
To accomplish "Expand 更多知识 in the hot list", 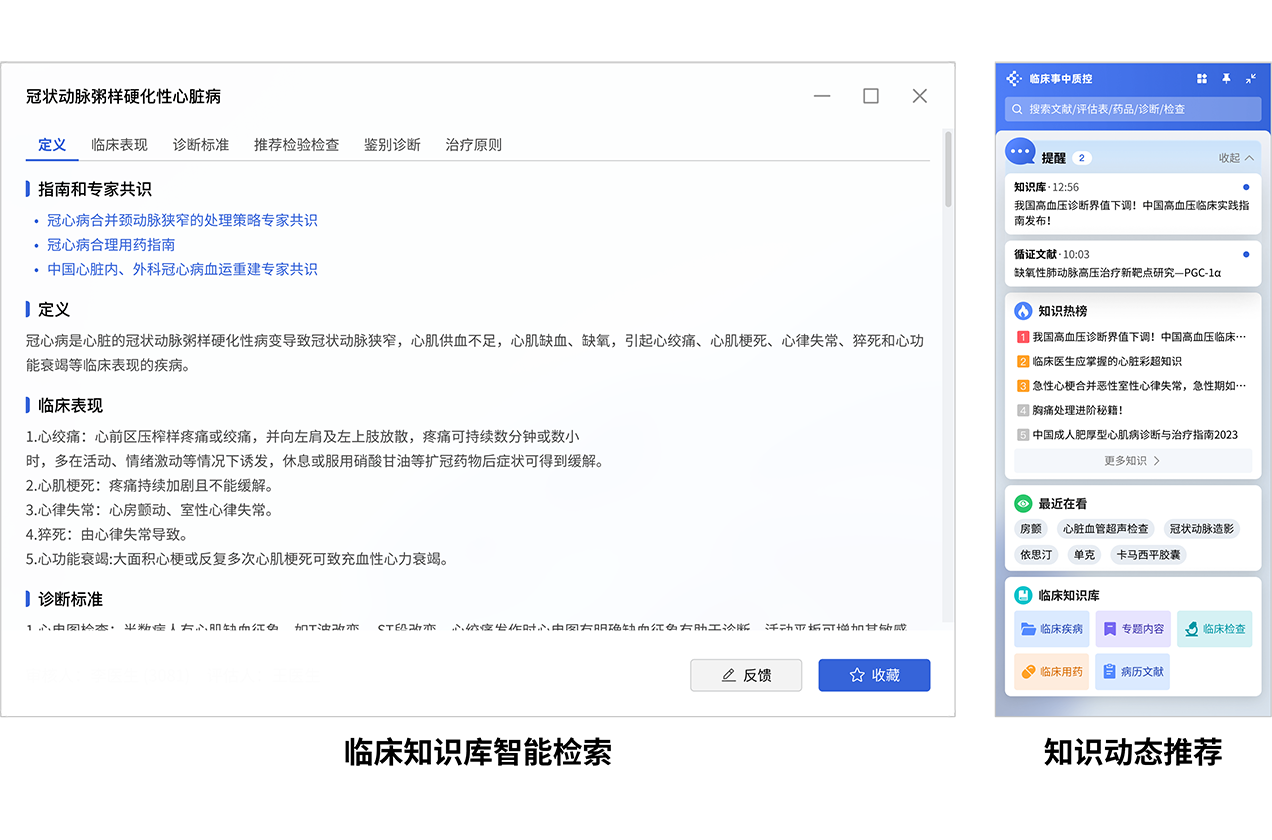I will click(x=1132, y=461).
